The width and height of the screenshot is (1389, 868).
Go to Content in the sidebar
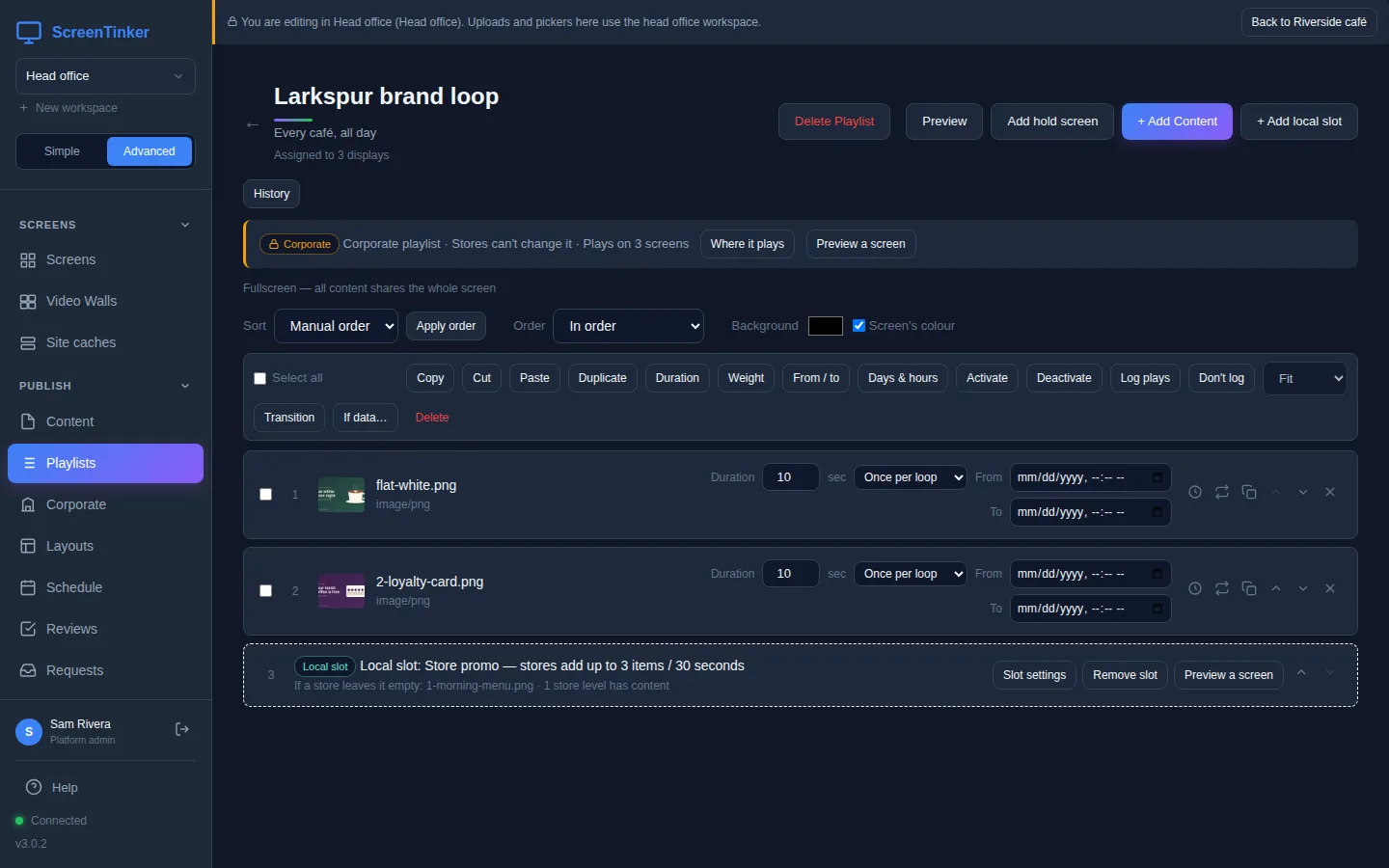(105, 421)
